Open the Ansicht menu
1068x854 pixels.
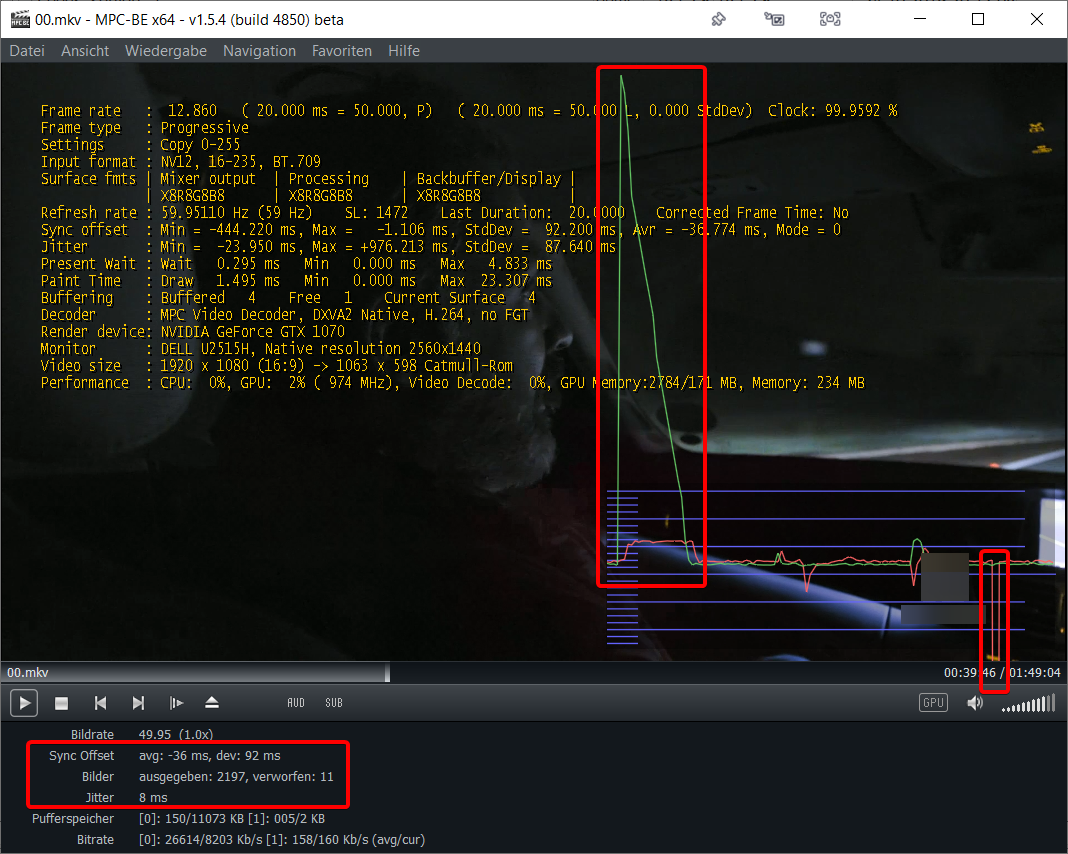(x=85, y=51)
